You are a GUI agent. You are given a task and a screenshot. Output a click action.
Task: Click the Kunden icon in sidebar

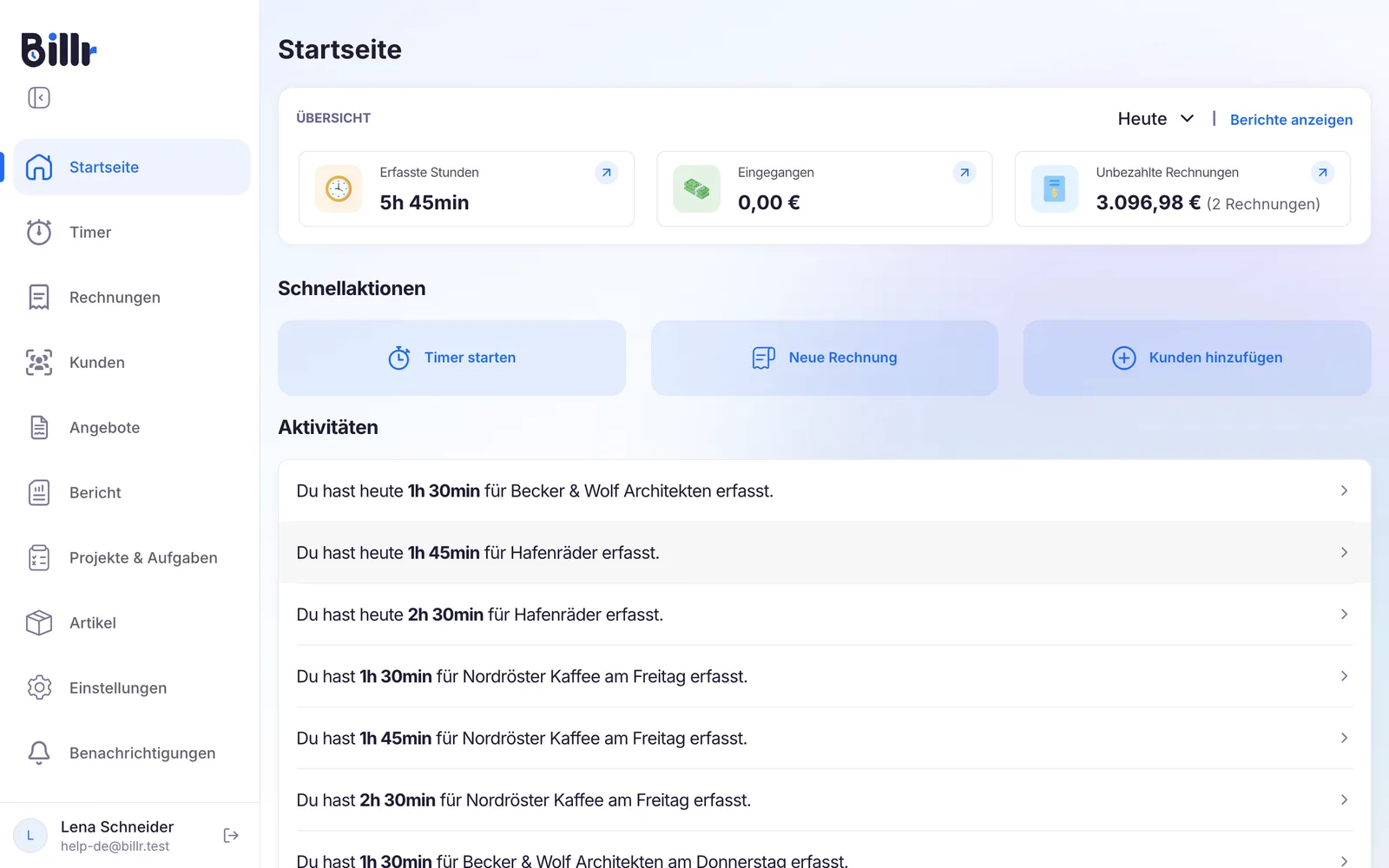(39, 362)
